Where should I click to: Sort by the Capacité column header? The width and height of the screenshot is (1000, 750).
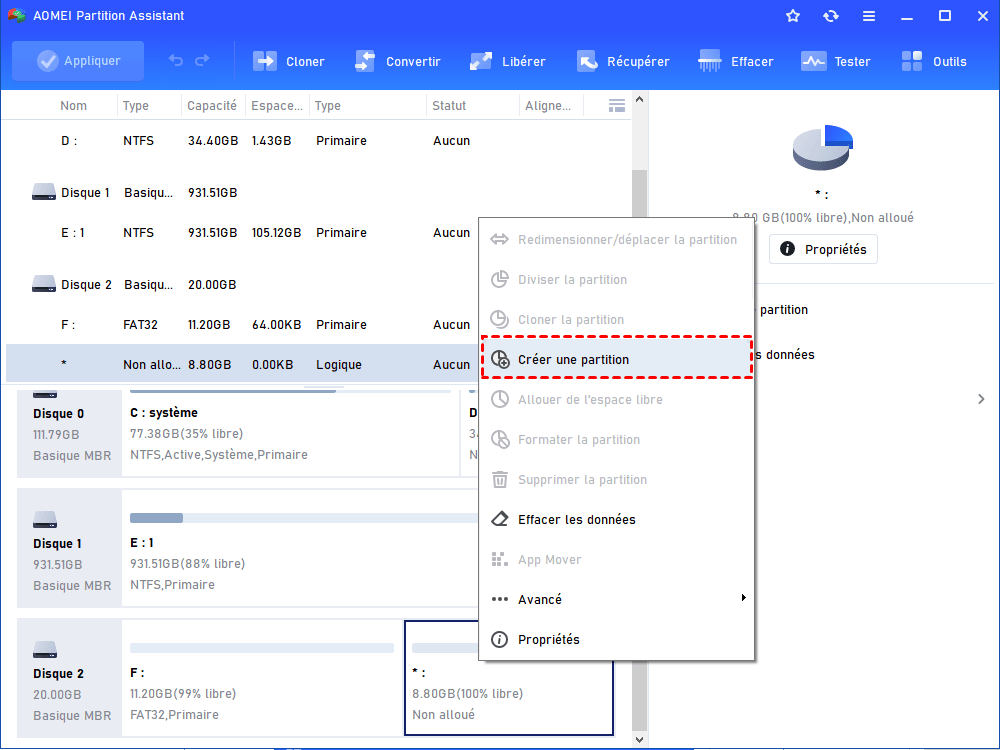point(212,106)
